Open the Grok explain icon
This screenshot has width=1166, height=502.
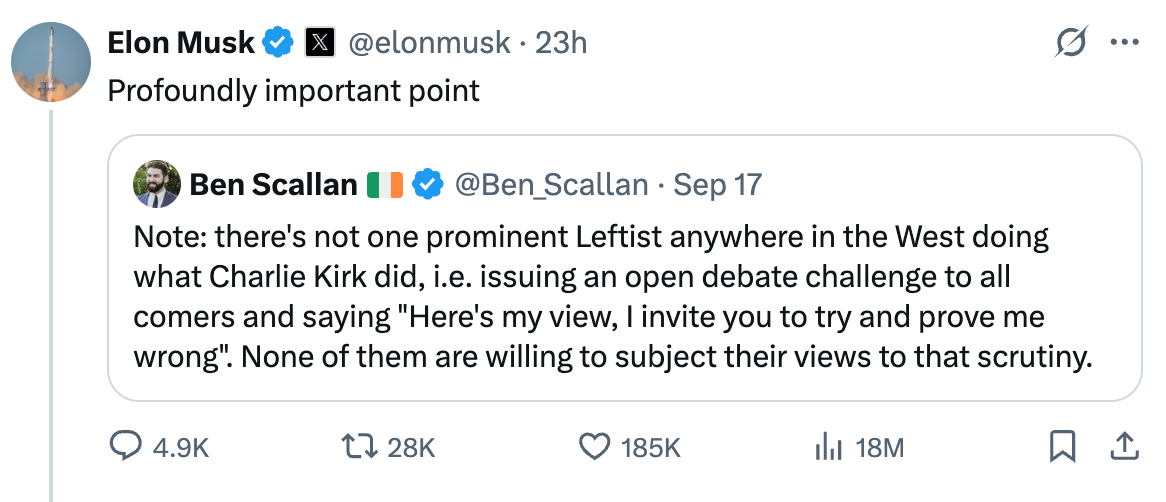pos(1073,43)
